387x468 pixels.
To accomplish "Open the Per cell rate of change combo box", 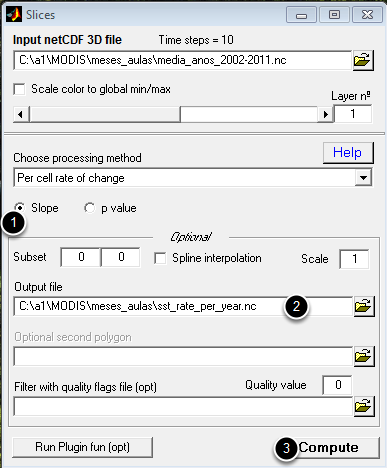I will [x=193, y=178].
